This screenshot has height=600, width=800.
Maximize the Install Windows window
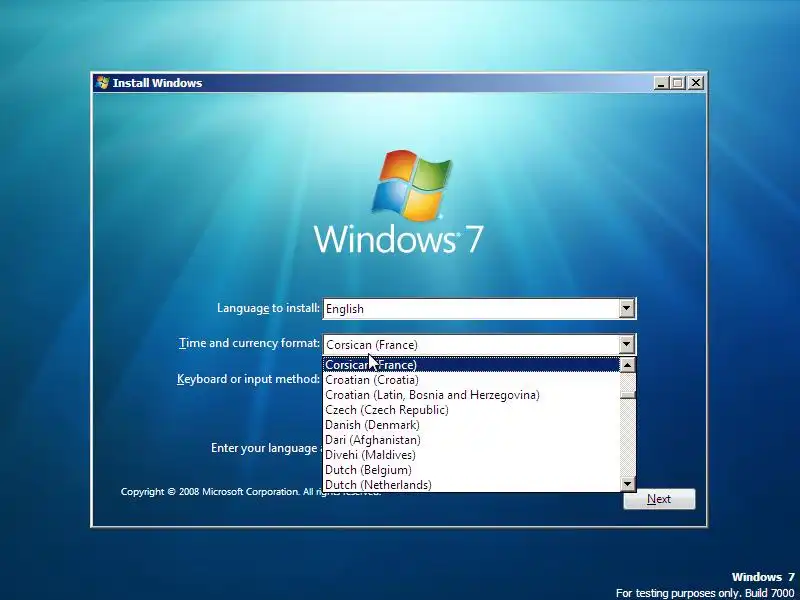click(x=678, y=83)
